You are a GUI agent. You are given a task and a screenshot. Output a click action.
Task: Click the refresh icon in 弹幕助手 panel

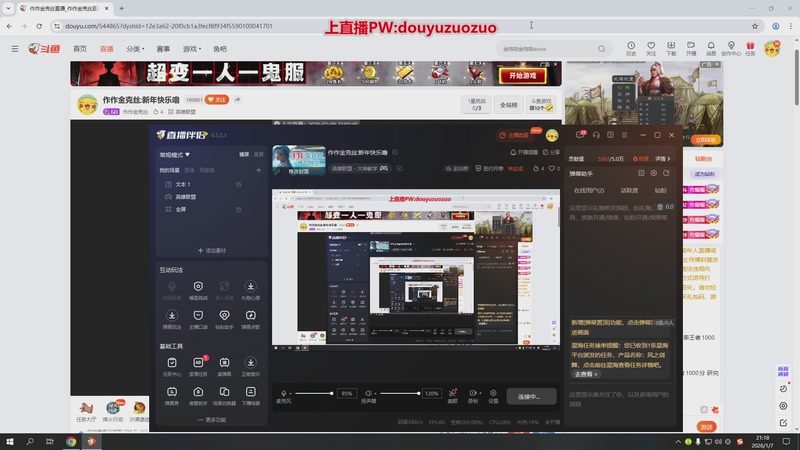(x=666, y=173)
